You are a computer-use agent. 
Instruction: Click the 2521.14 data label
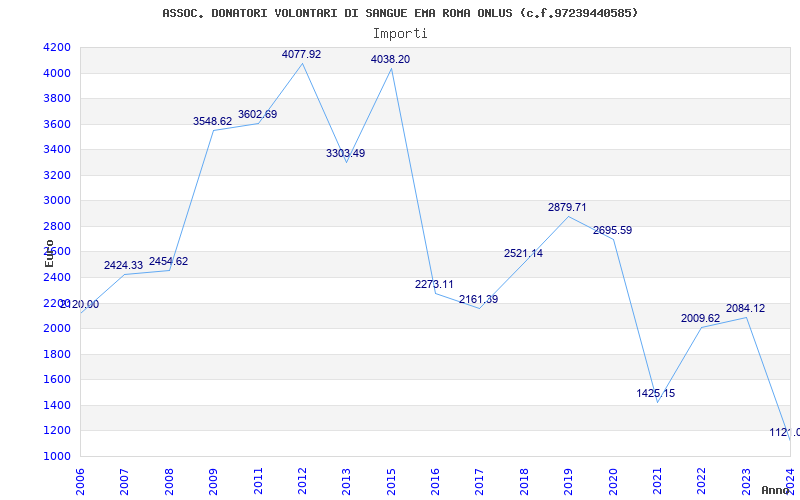[523, 253]
